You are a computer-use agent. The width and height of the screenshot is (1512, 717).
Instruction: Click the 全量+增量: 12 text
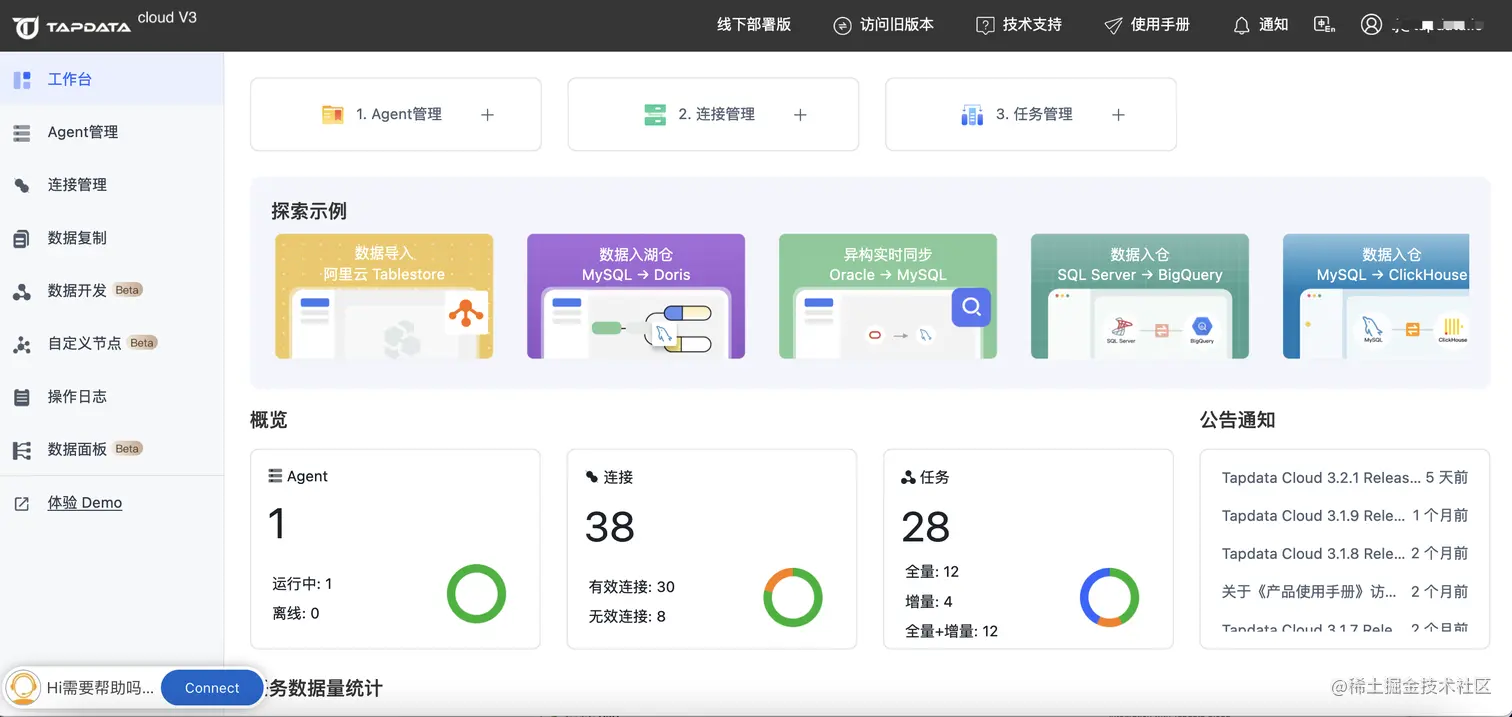pyautogui.click(x=952, y=632)
